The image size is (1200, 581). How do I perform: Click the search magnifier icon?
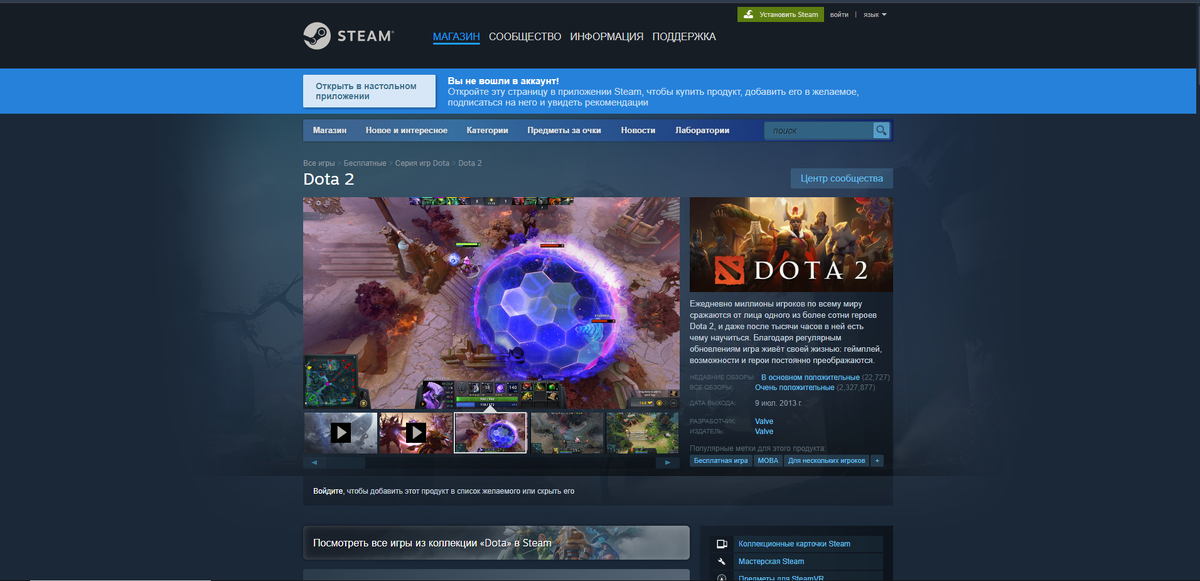881,131
